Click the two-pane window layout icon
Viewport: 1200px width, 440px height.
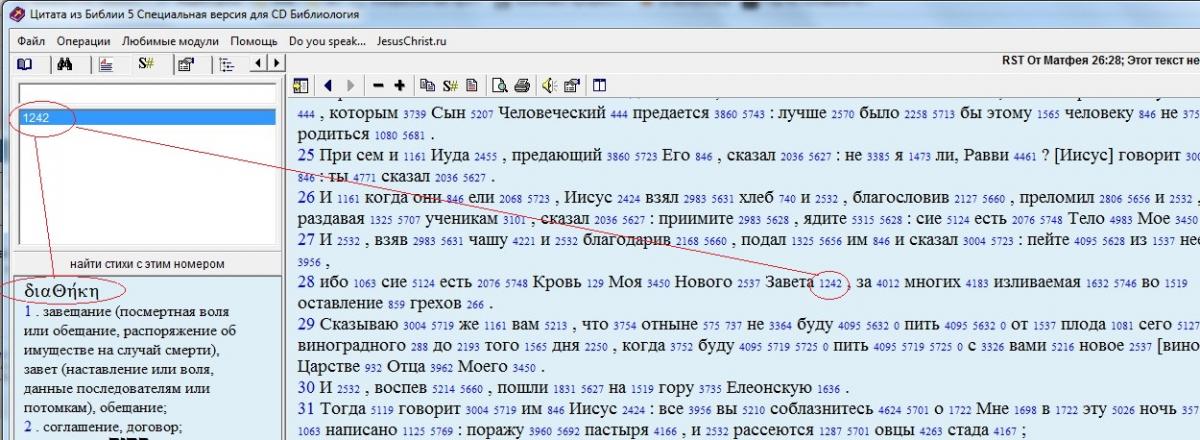pyautogui.click(x=599, y=85)
